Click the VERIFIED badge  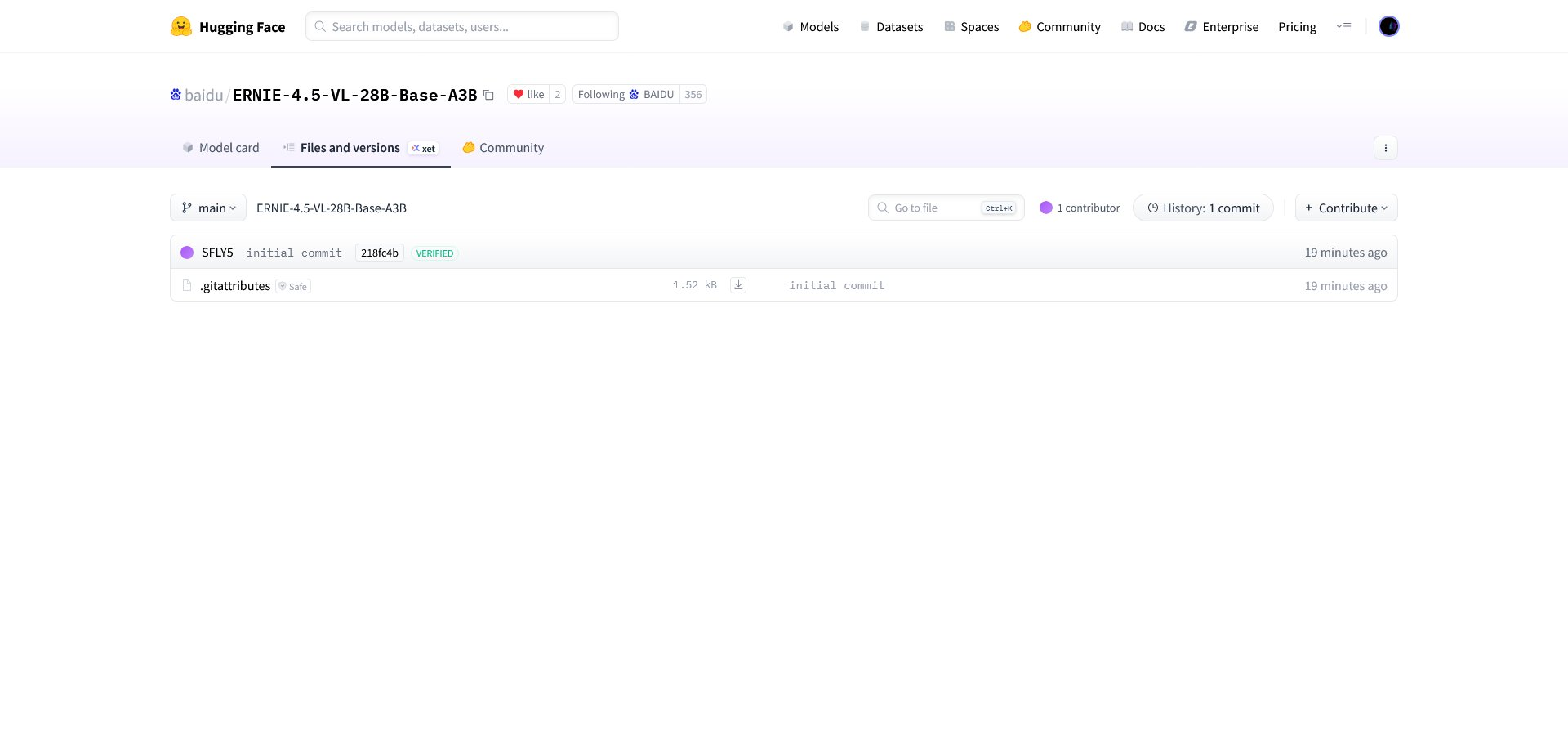pyautogui.click(x=434, y=253)
